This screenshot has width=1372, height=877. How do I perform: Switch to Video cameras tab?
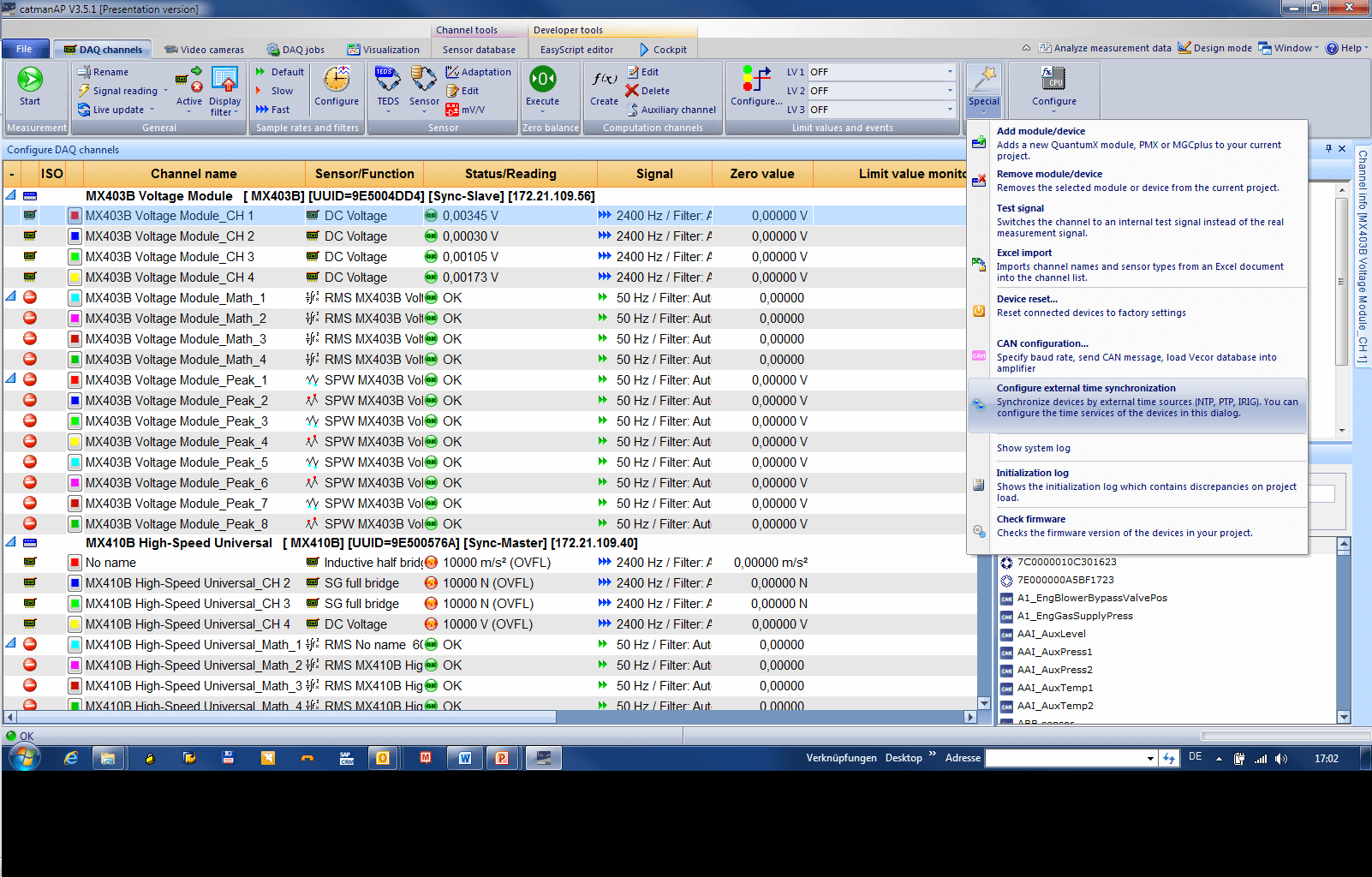coord(205,50)
